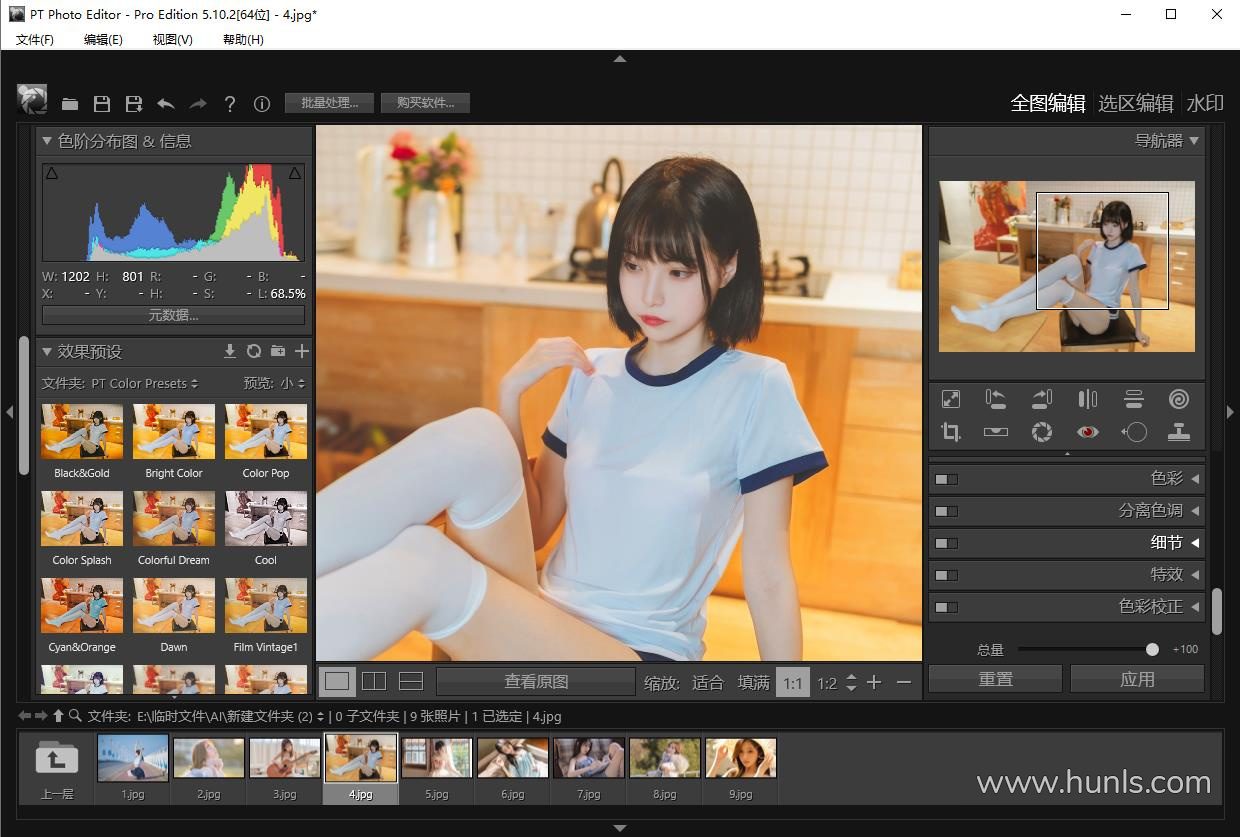Toggle the 色彩校正 on/off switch
Screen dimensions: 1240x837
(946, 607)
